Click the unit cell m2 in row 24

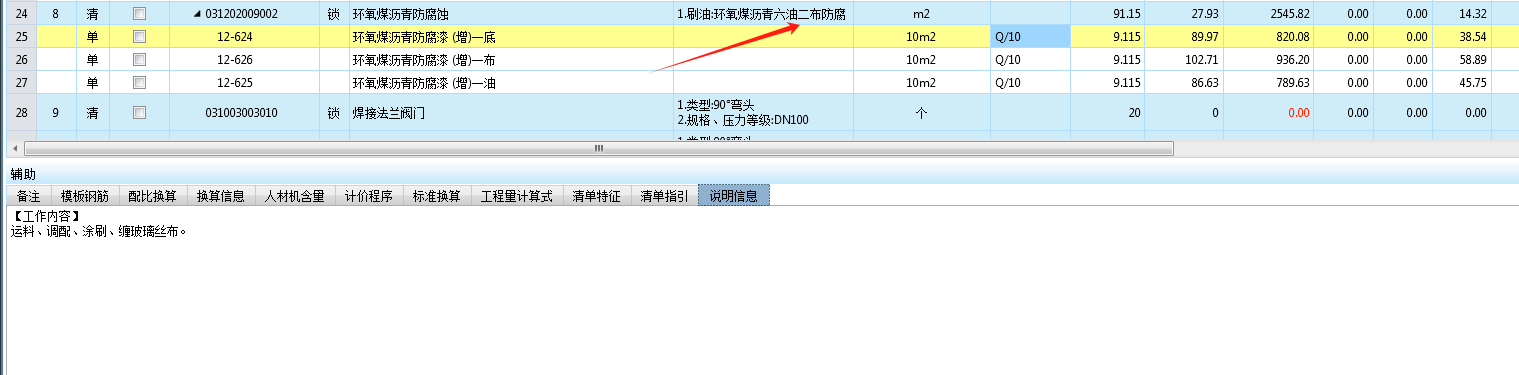pos(921,14)
